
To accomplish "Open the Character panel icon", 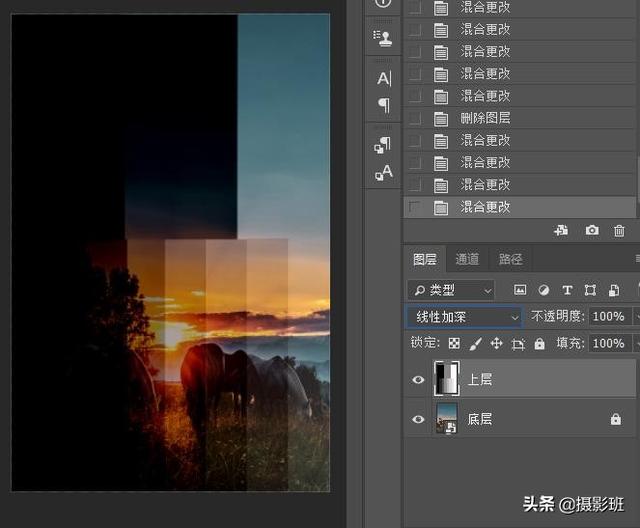I will point(384,78).
